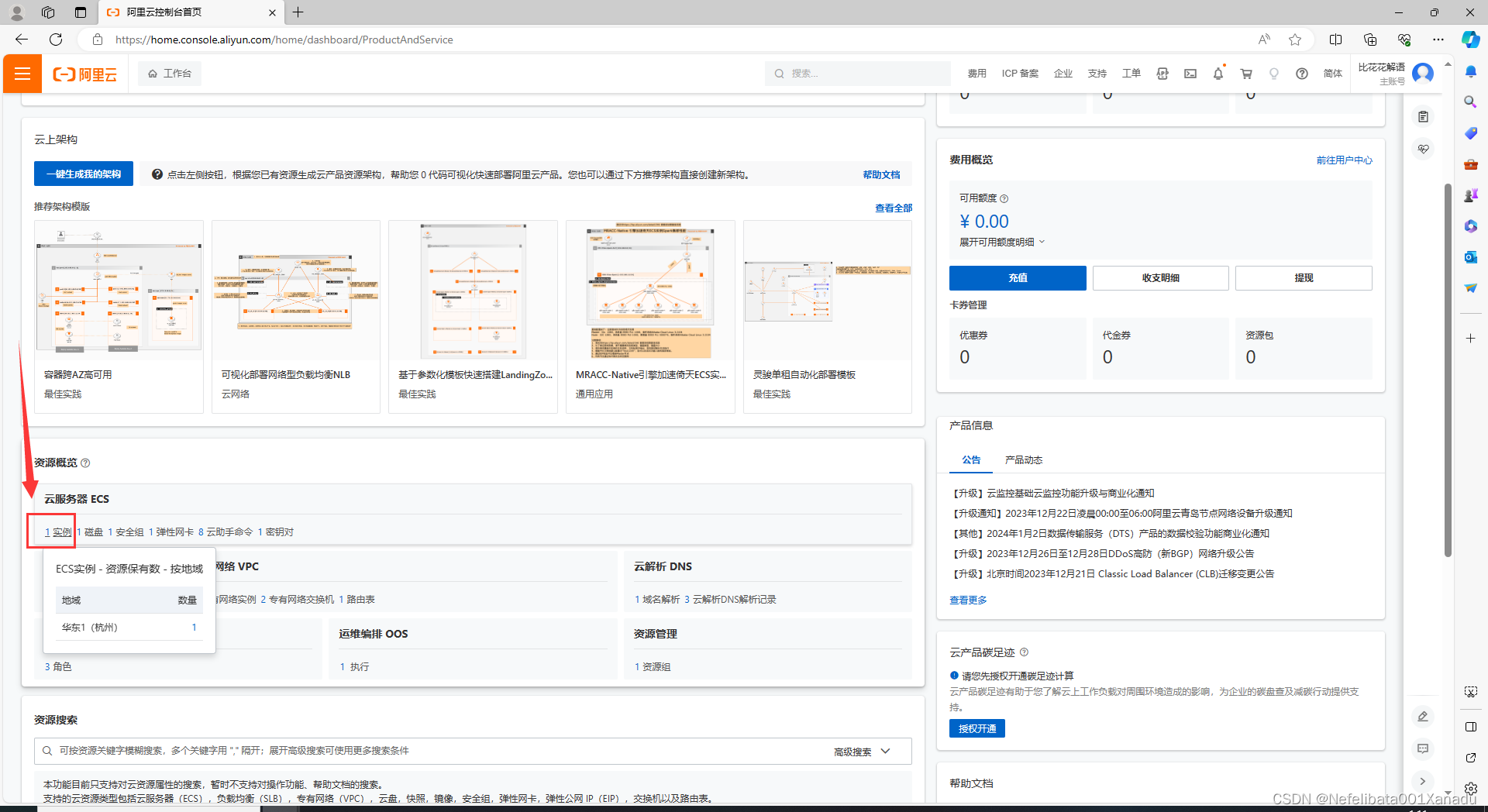This screenshot has height=812, width=1488.
Task: Open Microsoft 365 sidebar icon
Action: [1471, 225]
